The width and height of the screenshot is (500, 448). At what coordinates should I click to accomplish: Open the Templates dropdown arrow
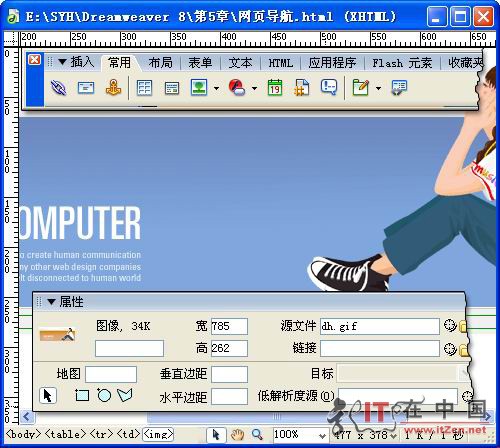[378, 88]
